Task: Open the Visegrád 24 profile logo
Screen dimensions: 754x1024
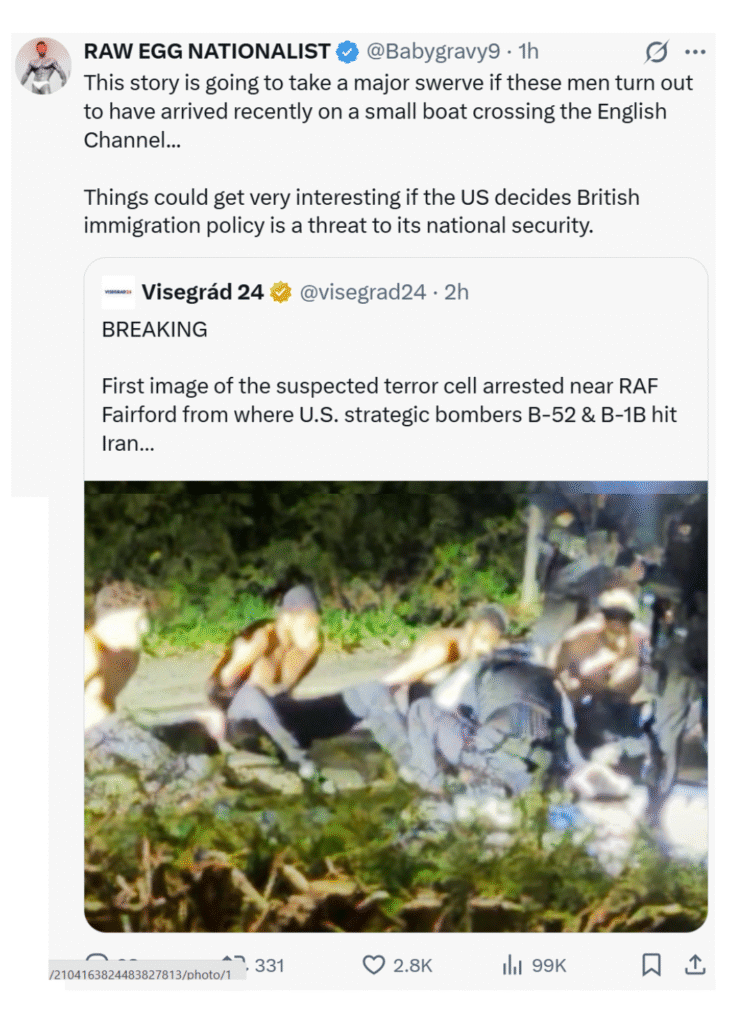Action: click(x=118, y=293)
